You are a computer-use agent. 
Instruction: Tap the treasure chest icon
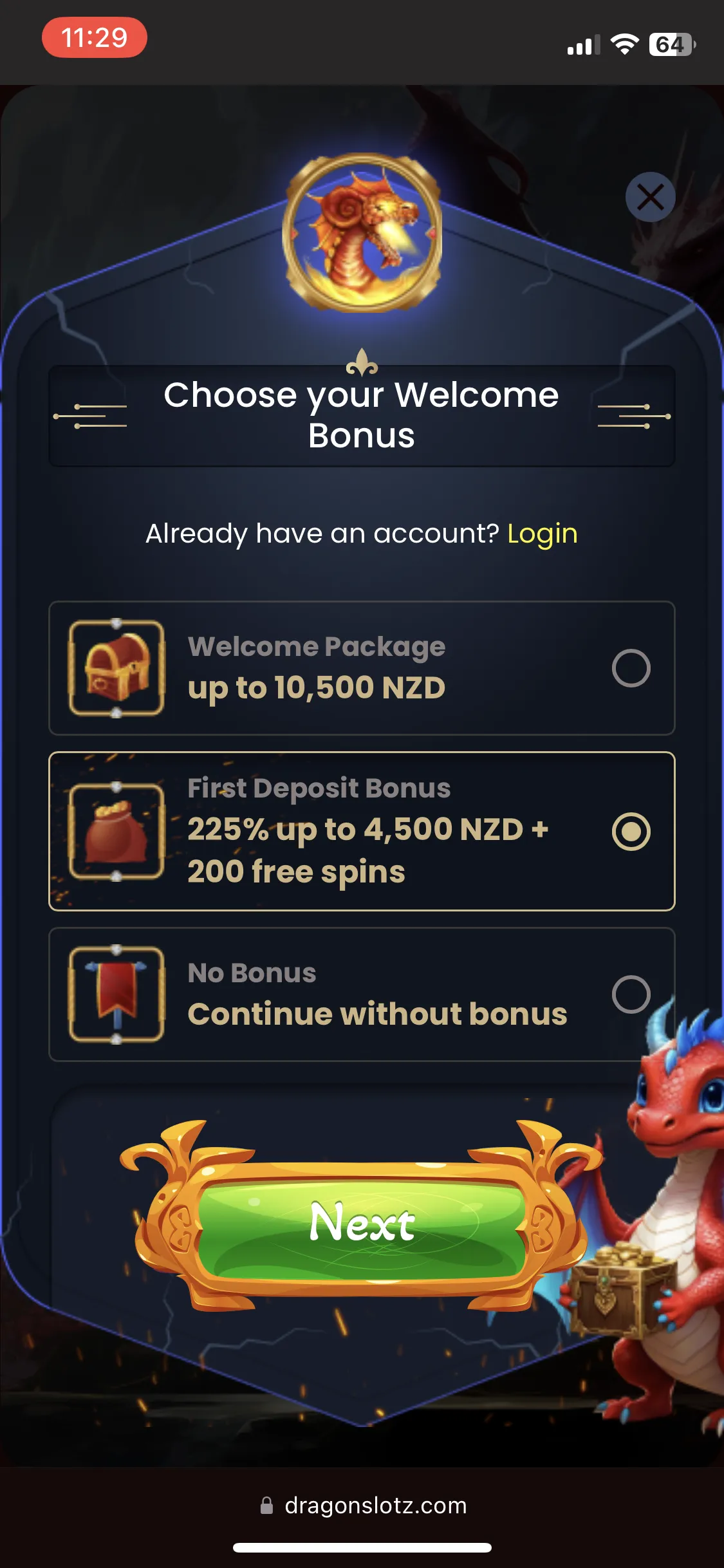click(x=116, y=668)
